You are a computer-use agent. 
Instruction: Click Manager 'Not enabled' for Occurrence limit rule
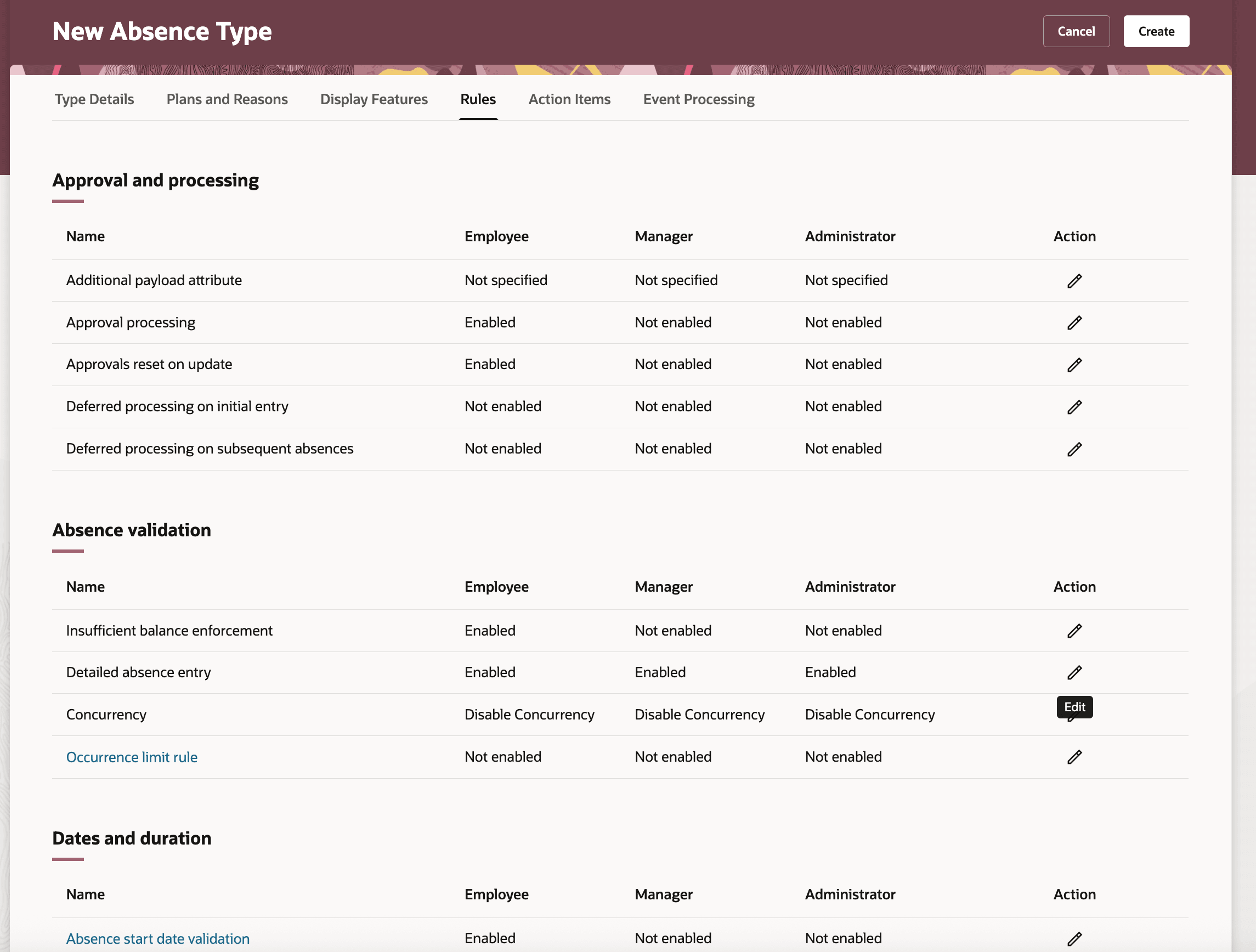[x=673, y=756]
